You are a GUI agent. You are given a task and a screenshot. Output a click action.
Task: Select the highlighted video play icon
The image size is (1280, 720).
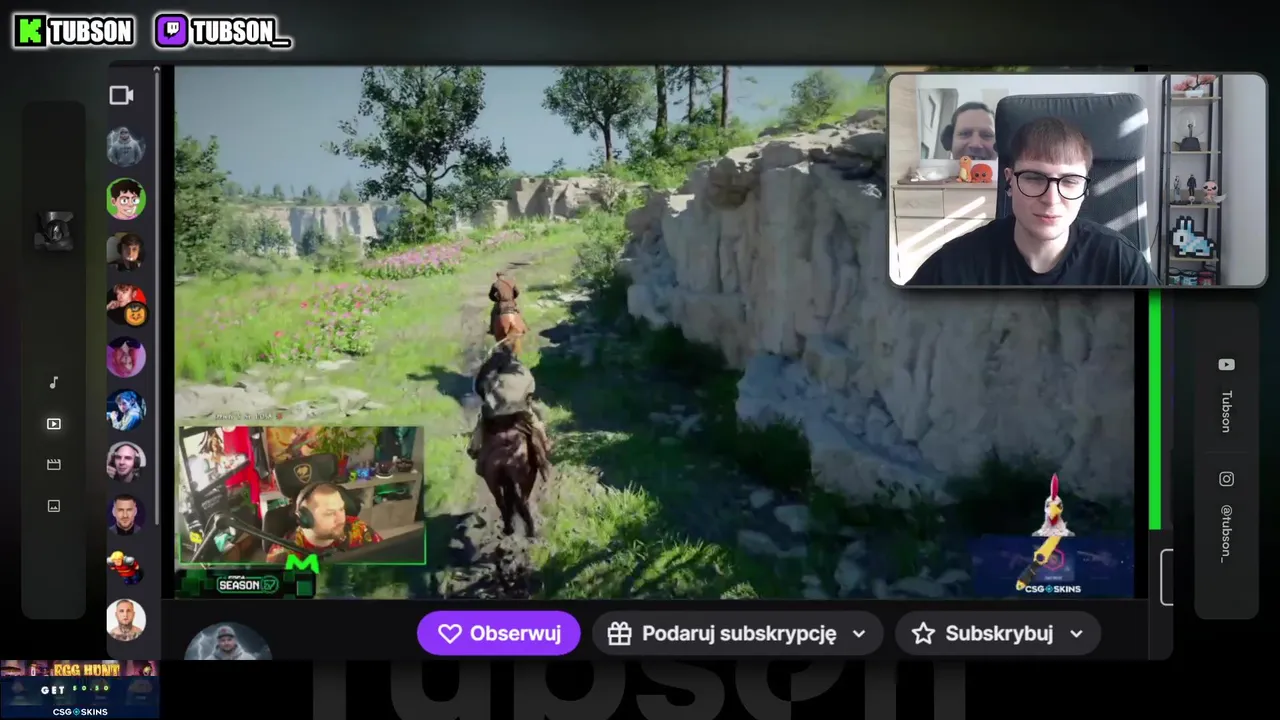pos(54,424)
